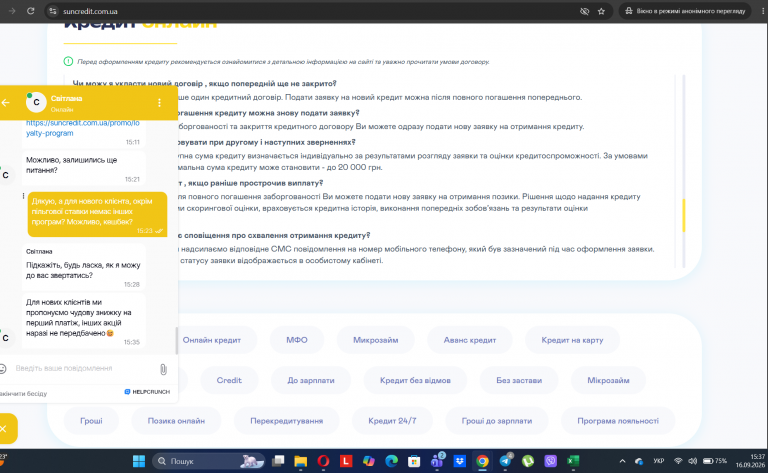Open Viber from the taskbar
The image size is (768, 473).
[x=551, y=461]
